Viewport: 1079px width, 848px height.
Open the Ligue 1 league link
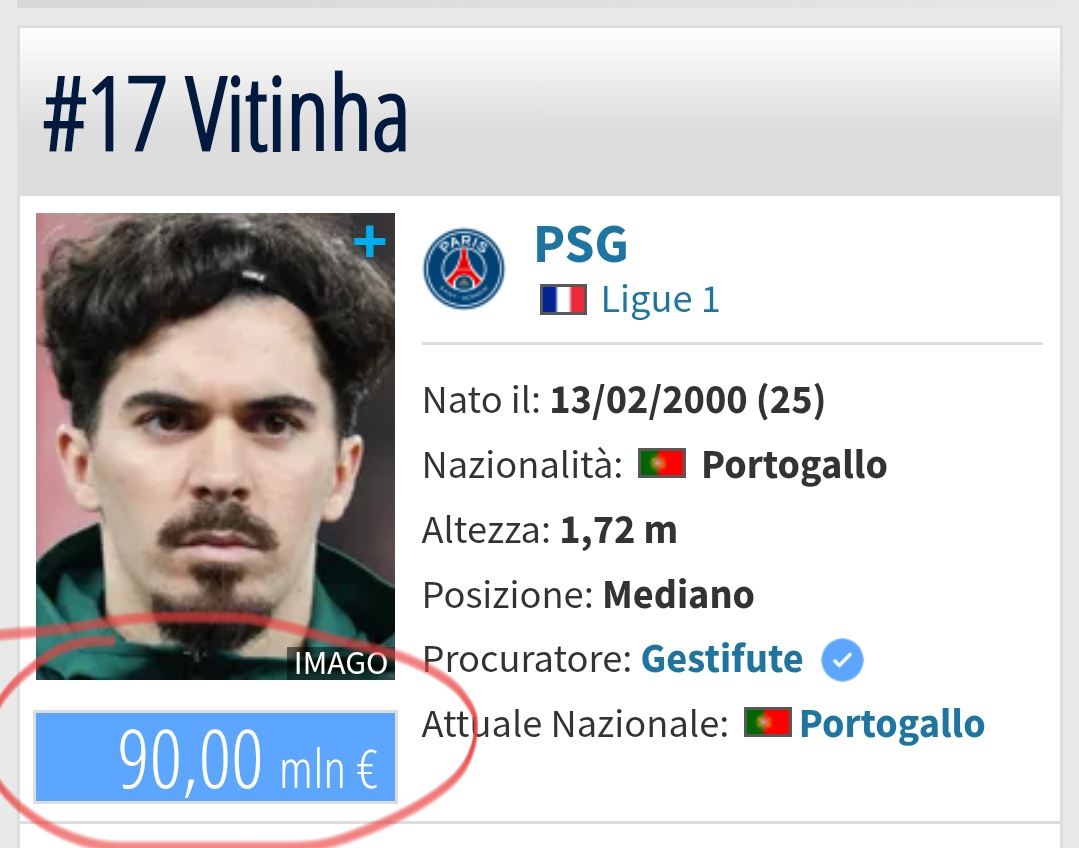click(x=660, y=300)
